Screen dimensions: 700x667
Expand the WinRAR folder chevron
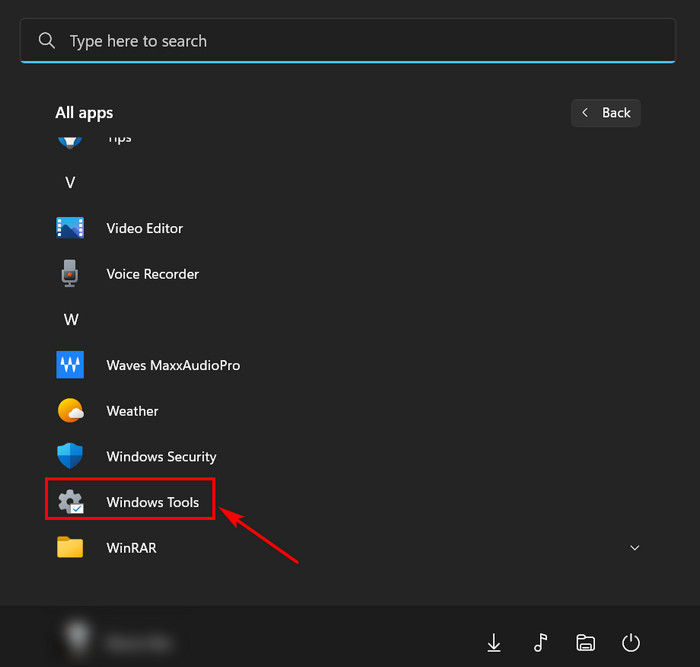pos(634,548)
